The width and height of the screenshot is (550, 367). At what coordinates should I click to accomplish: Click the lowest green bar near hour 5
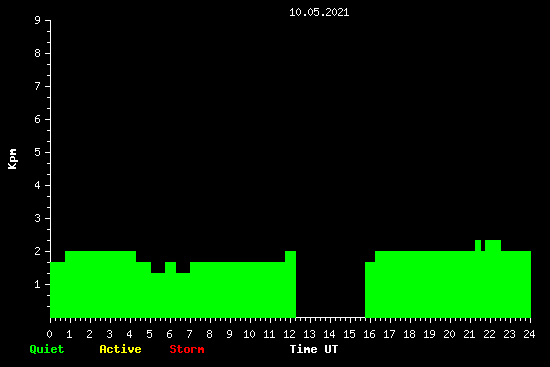pos(158,295)
